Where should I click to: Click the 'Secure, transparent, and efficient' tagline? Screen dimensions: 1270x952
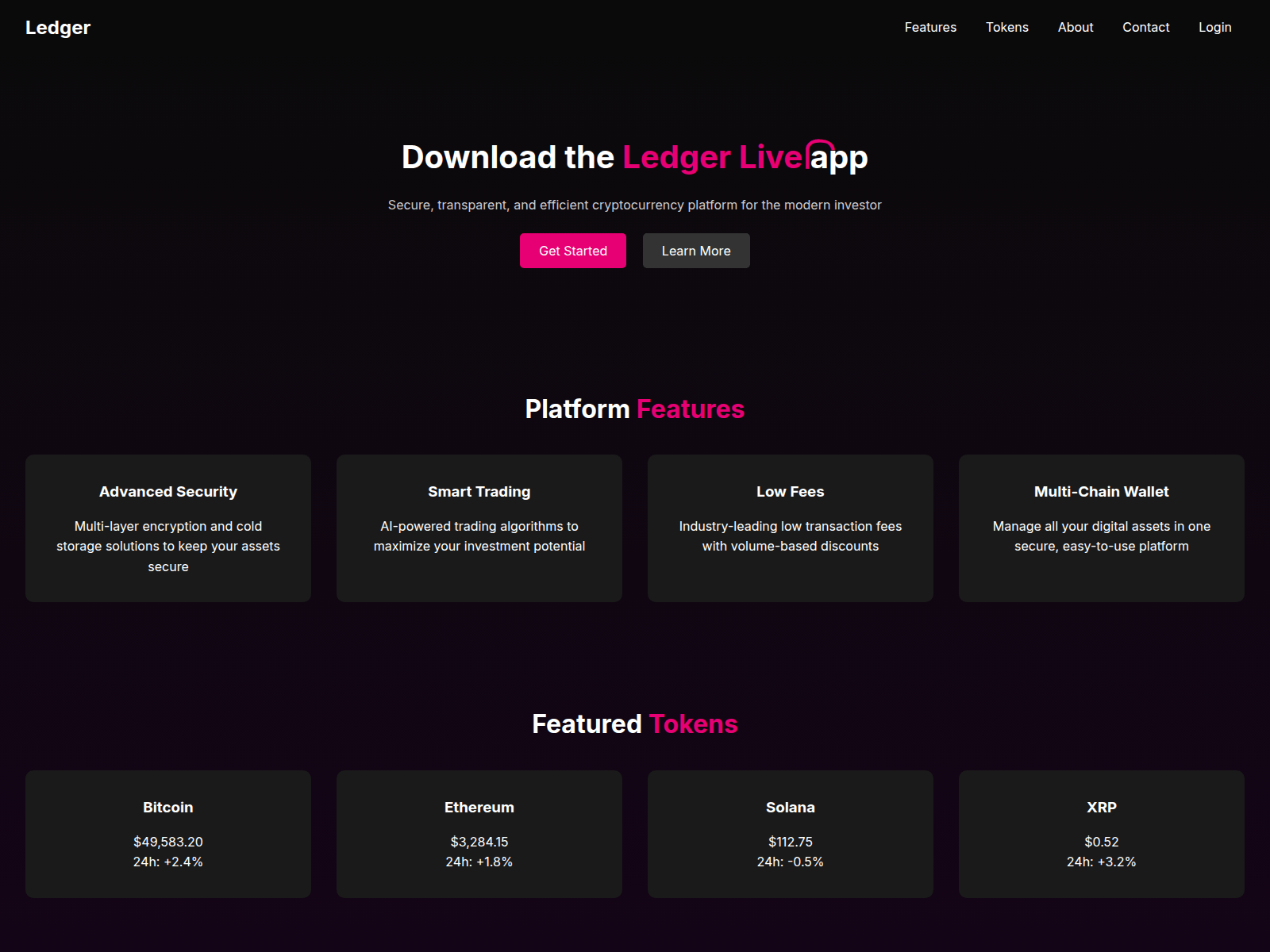[635, 205]
